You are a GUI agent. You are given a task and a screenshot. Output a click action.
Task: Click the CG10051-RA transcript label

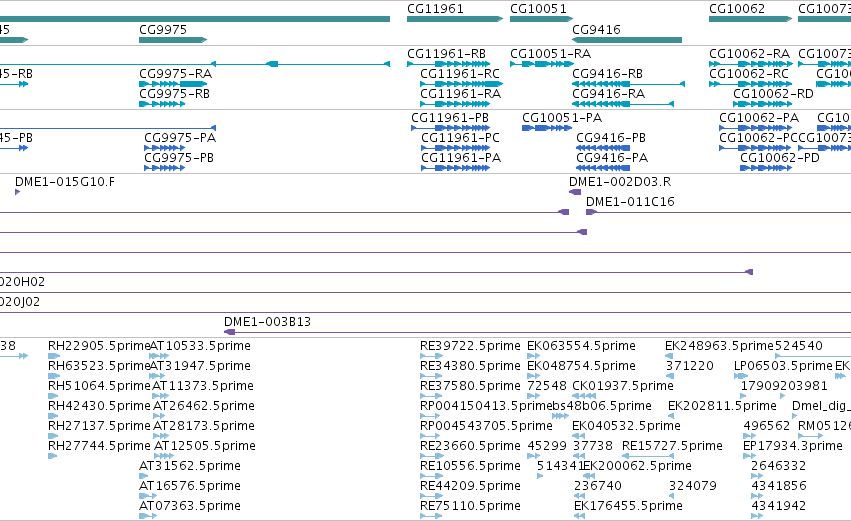[550, 54]
